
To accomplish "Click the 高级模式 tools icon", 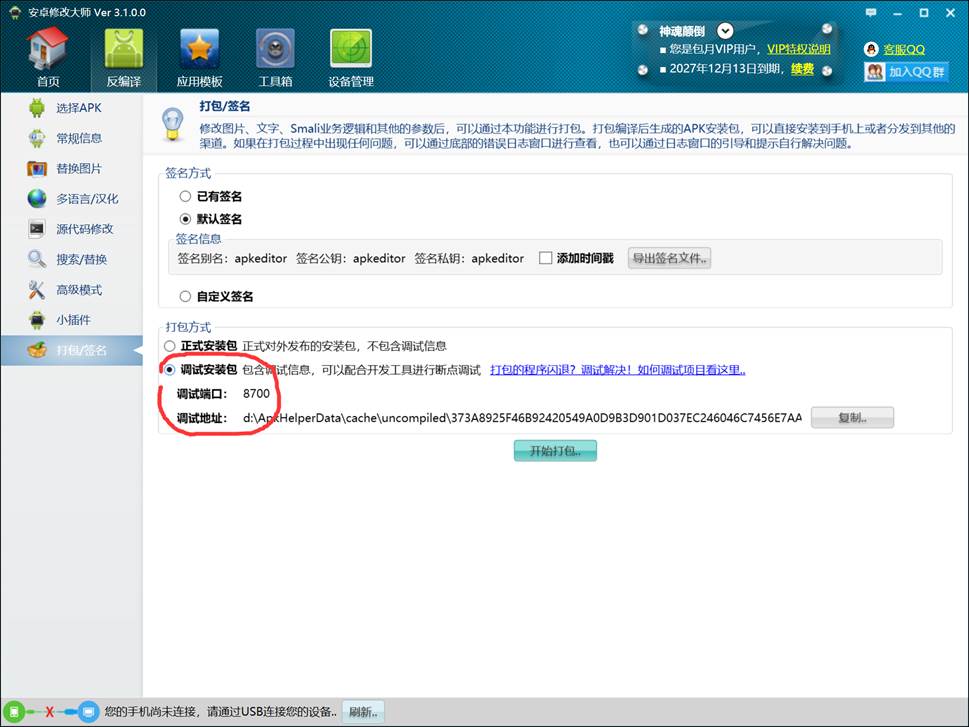I will coord(36,289).
